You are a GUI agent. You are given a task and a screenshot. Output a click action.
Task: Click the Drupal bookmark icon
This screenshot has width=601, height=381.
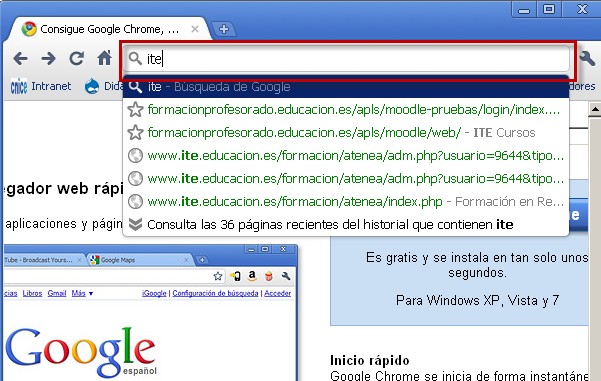click(92, 86)
